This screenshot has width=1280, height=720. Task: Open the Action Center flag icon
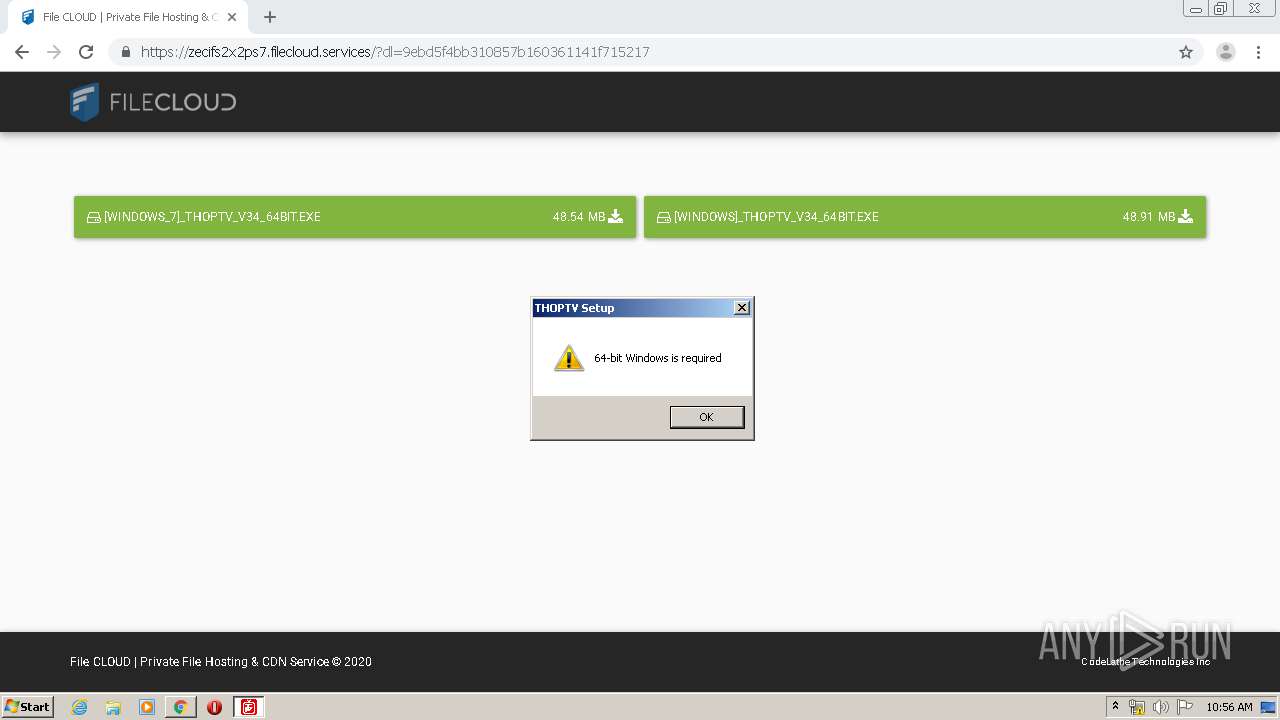(x=1185, y=707)
